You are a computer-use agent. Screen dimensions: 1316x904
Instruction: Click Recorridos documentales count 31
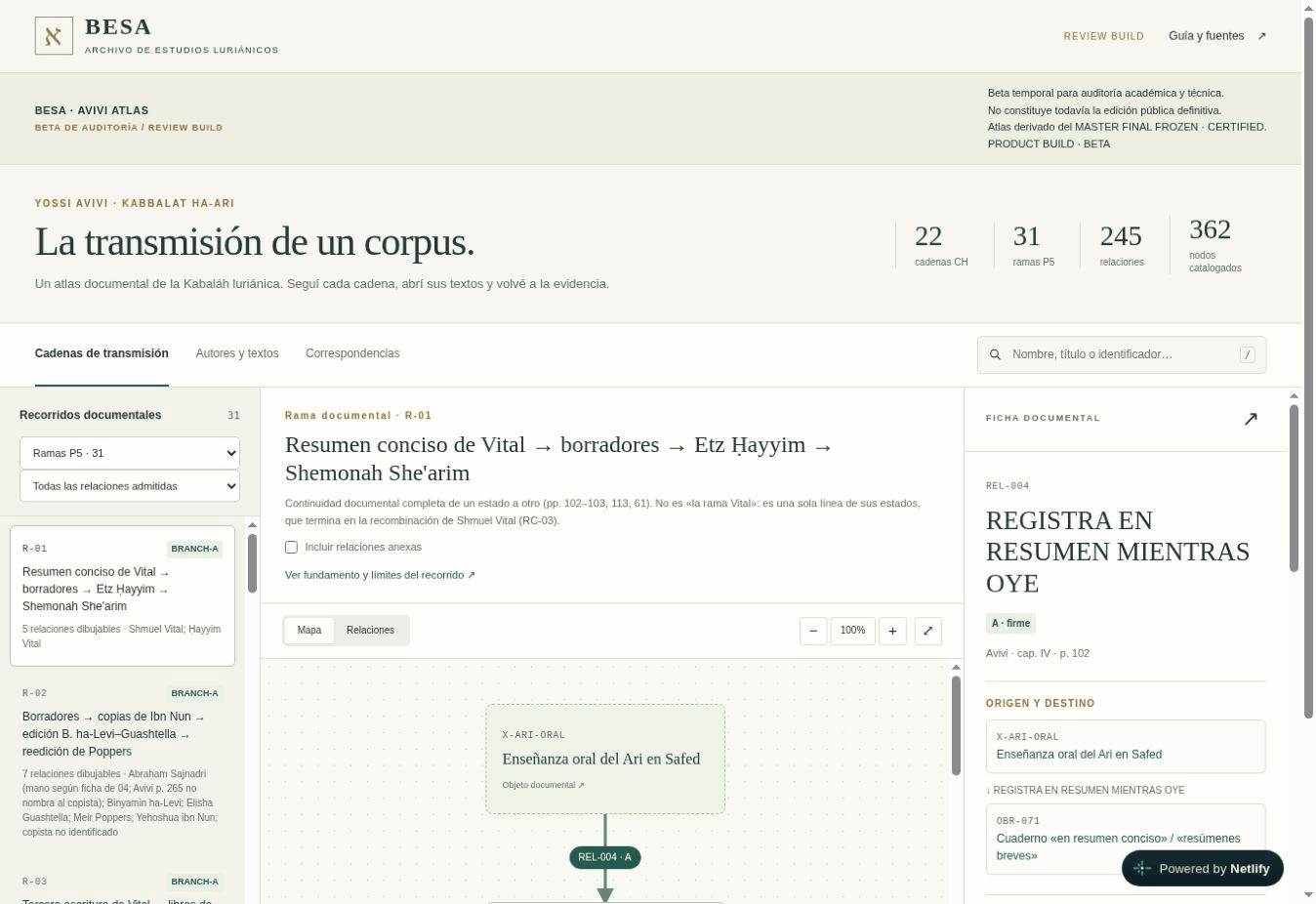tap(233, 415)
